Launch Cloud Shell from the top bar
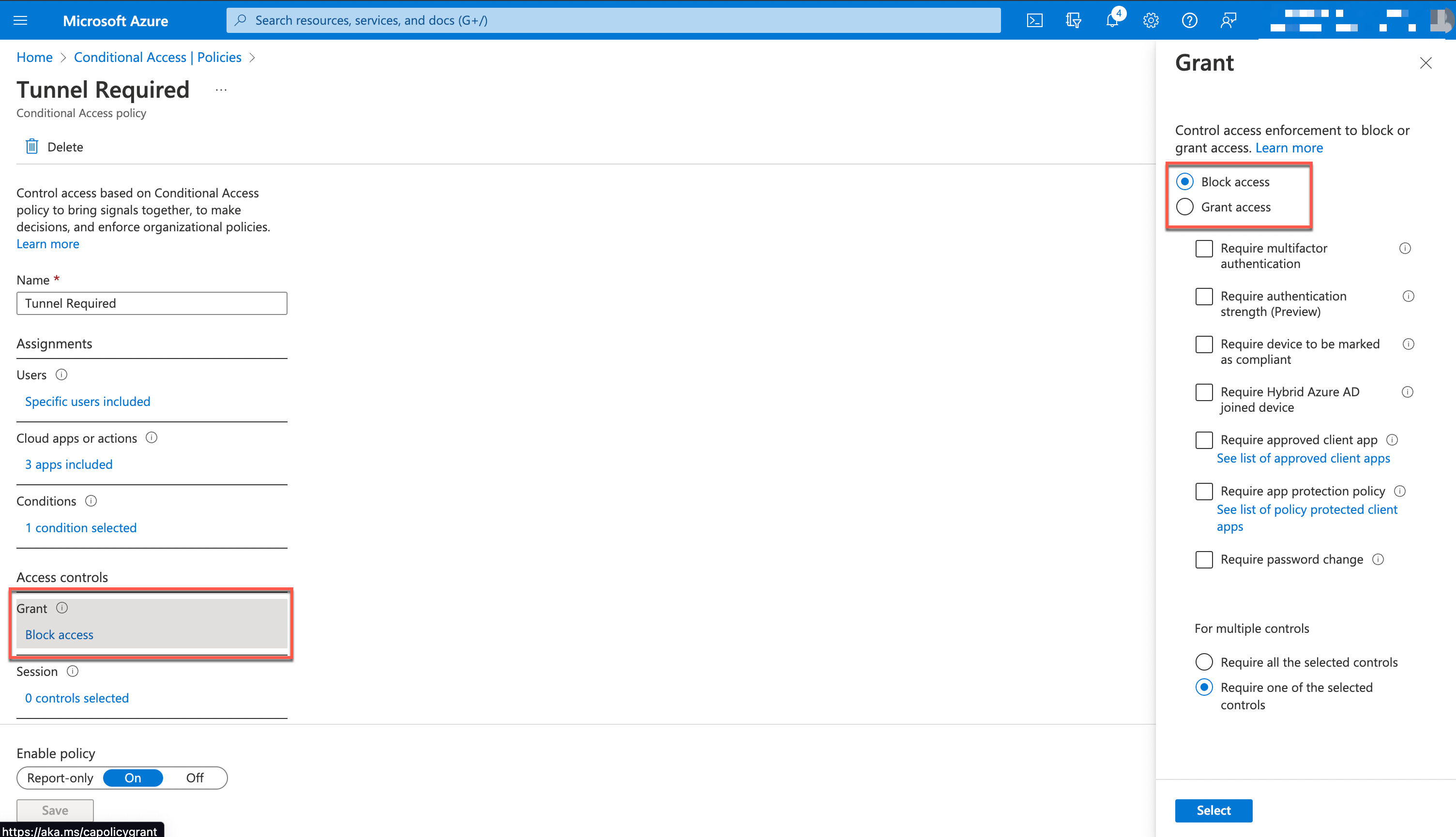 (x=1034, y=20)
